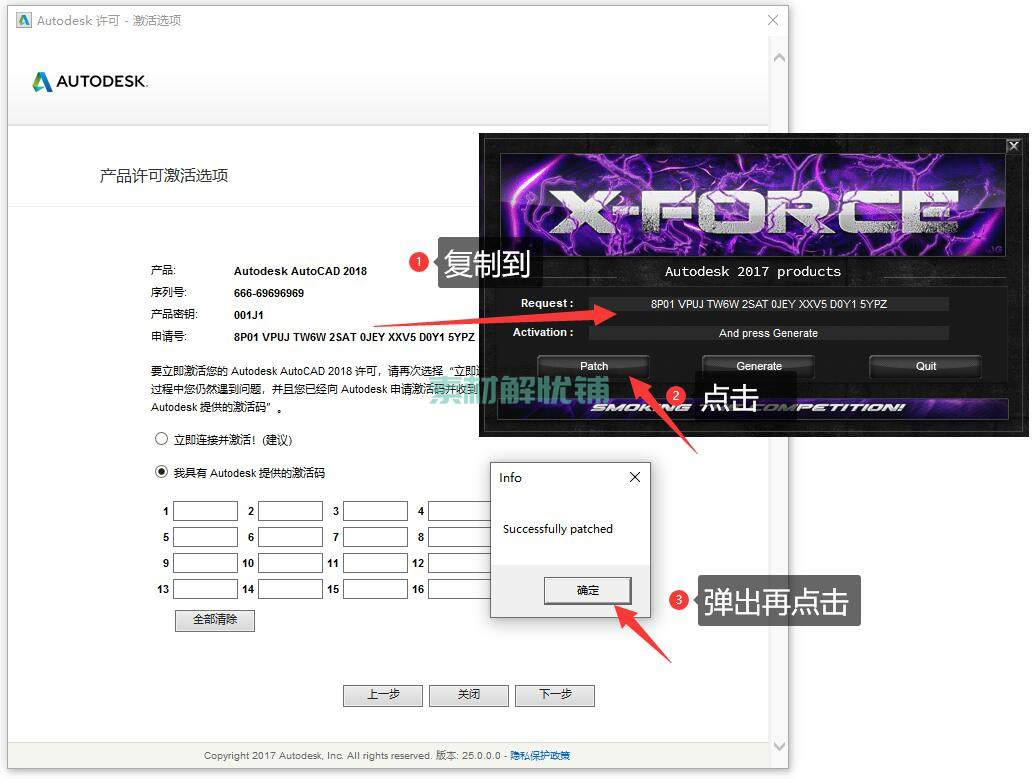Select the connect and activate now option
This screenshot has height=779, width=1035.
click(x=161, y=438)
